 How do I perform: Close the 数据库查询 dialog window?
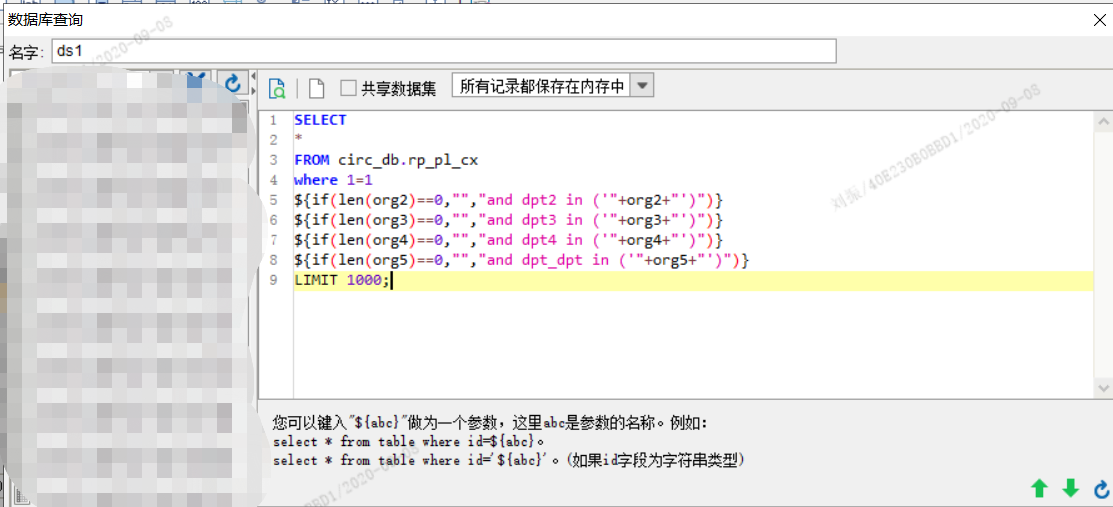[1098, 19]
